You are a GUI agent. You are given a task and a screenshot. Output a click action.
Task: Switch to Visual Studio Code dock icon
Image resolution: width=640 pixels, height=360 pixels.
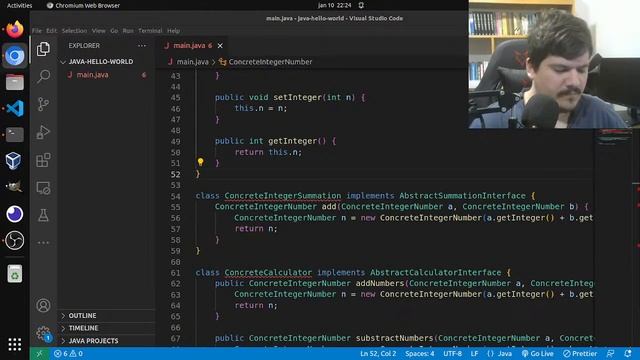(x=15, y=109)
